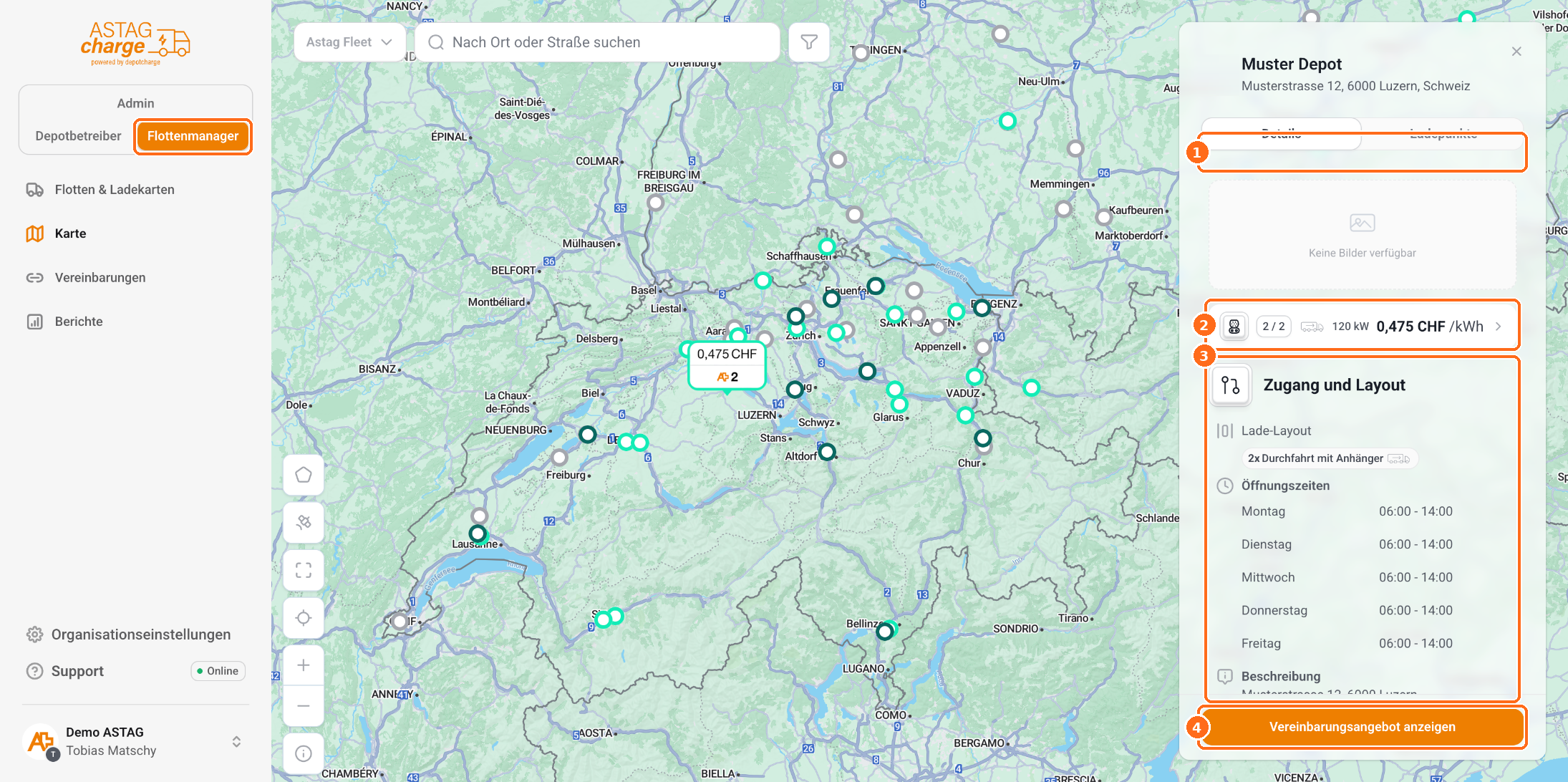This screenshot has height=782, width=1568.
Task: Select the Admin role
Action: coord(135,103)
